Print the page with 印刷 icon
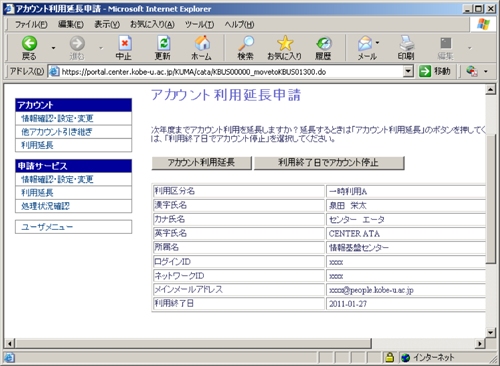This screenshot has width=500, height=366. click(407, 43)
